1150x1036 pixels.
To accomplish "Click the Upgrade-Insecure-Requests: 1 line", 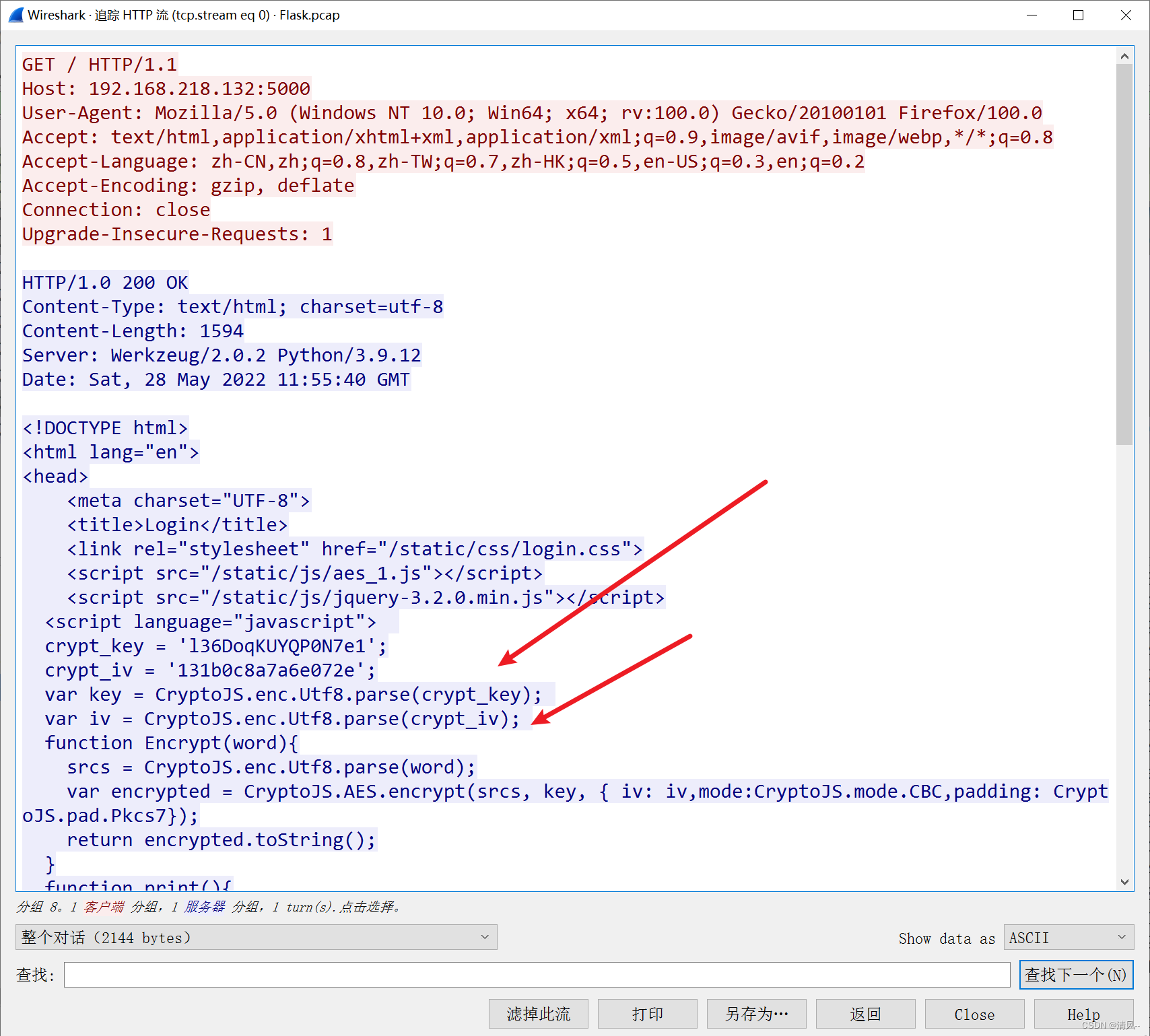I will tap(177, 234).
